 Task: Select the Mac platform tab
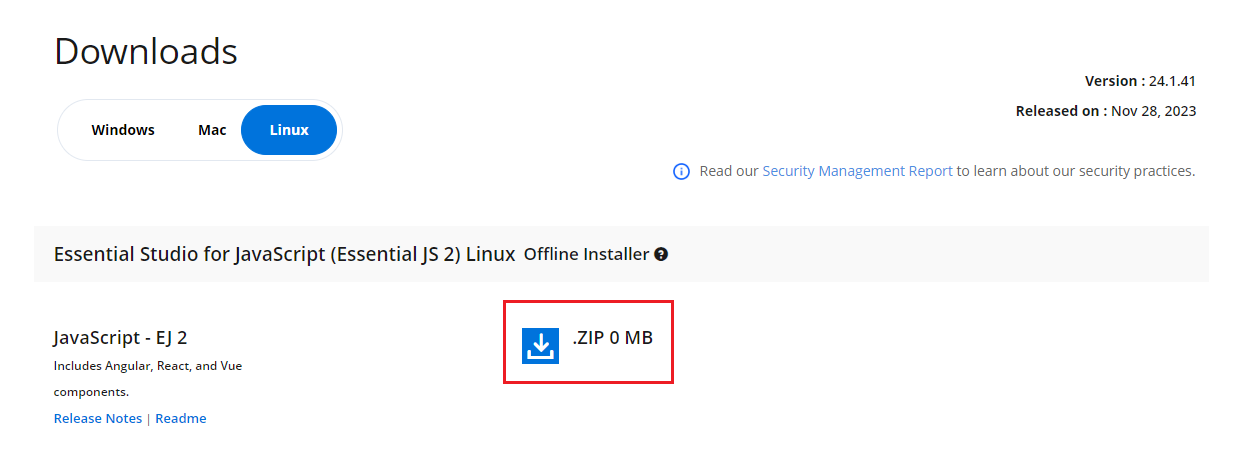point(212,130)
